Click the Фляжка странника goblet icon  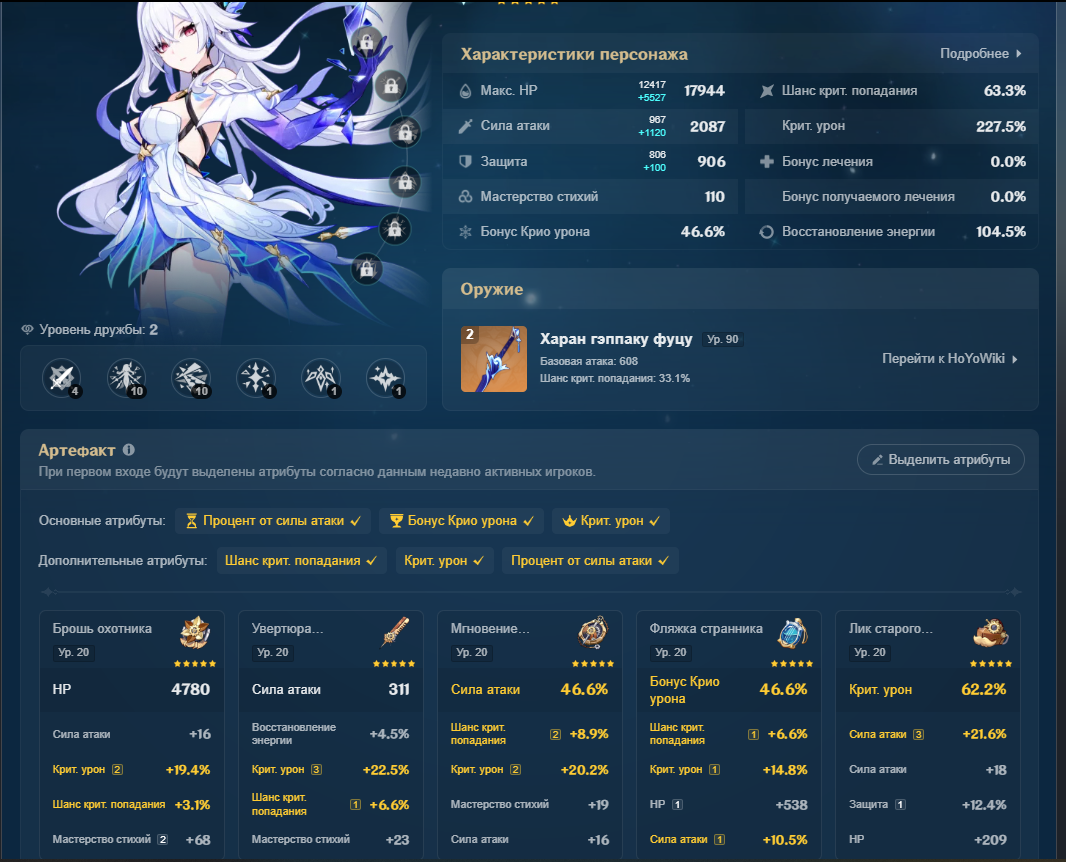coord(793,633)
